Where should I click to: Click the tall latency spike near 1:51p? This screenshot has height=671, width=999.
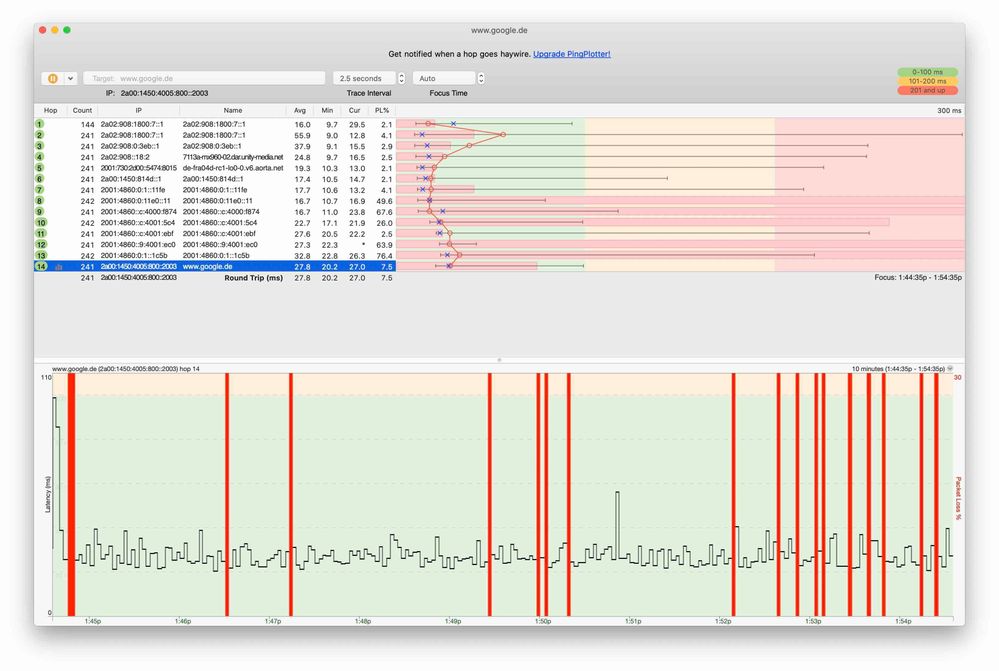coord(617,523)
